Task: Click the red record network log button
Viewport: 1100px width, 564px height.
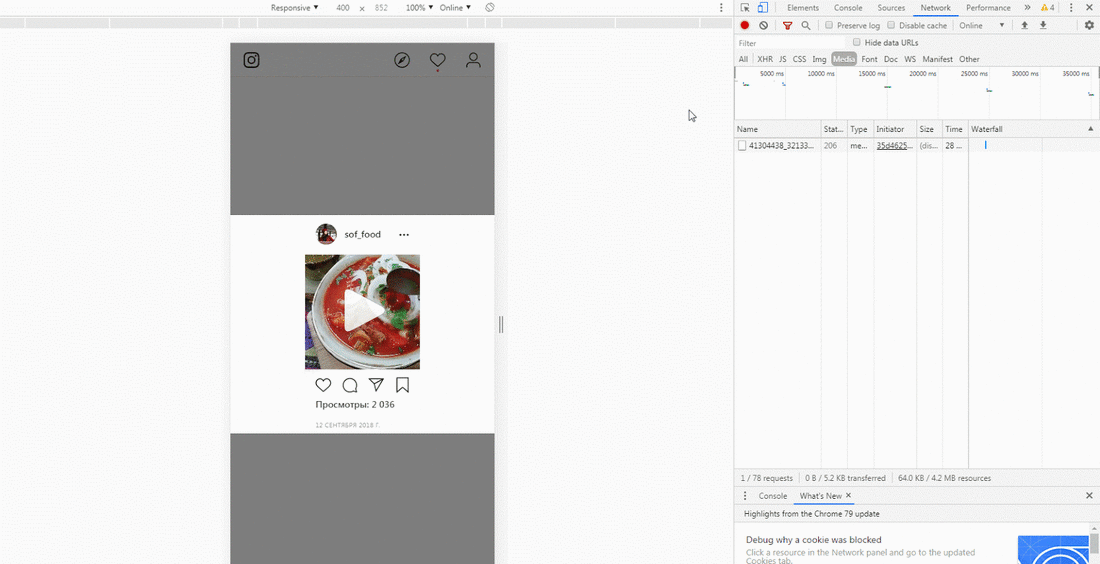Action: (x=745, y=25)
